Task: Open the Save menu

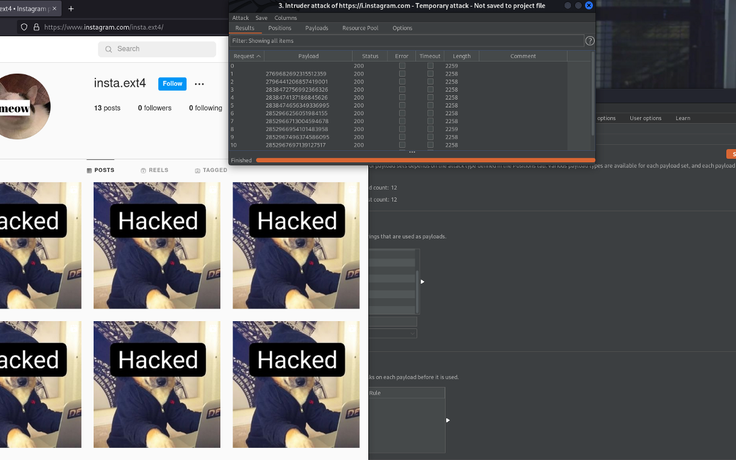Action: click(x=261, y=18)
